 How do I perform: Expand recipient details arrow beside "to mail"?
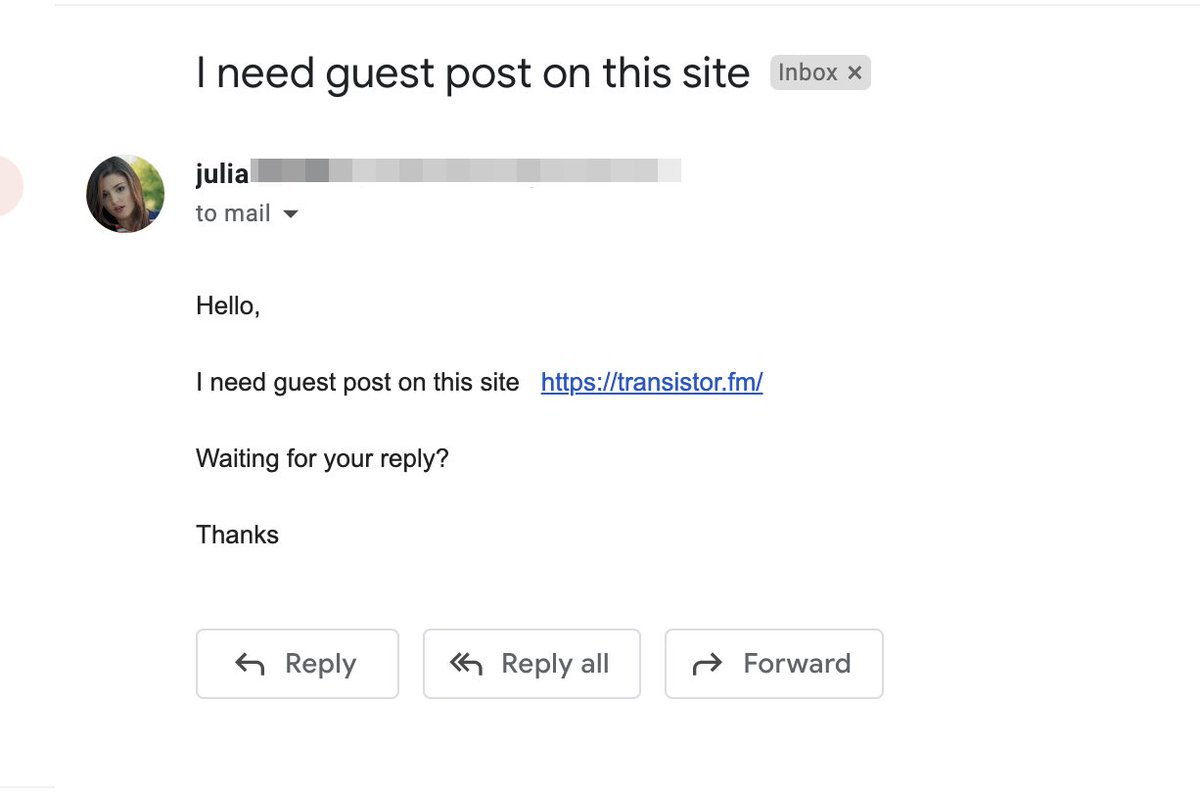(291, 214)
